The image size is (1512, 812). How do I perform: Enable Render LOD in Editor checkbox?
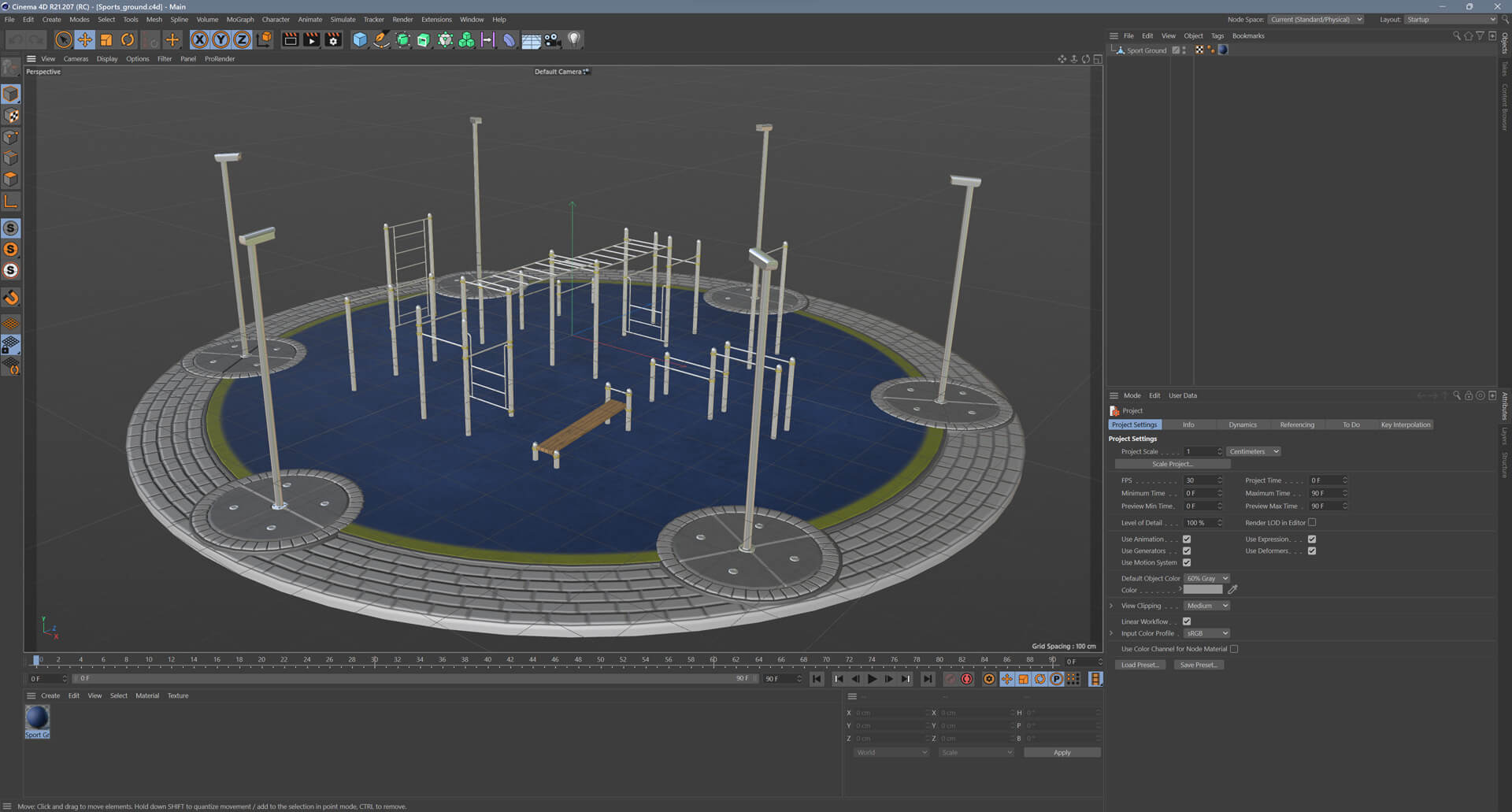[1312, 522]
